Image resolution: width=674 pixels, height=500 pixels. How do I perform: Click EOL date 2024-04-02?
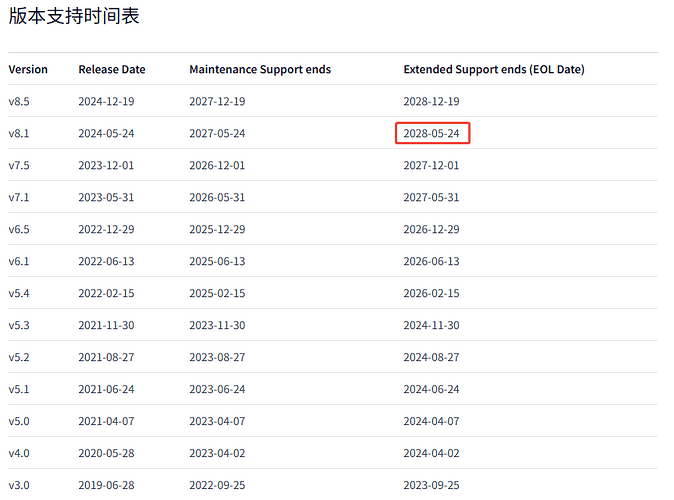(431, 453)
